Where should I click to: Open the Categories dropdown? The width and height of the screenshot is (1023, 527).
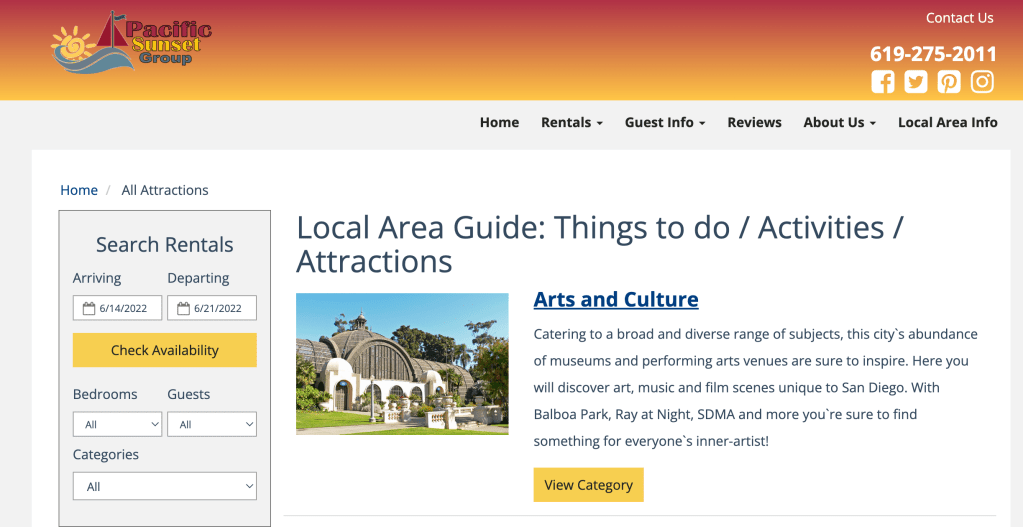click(164, 487)
